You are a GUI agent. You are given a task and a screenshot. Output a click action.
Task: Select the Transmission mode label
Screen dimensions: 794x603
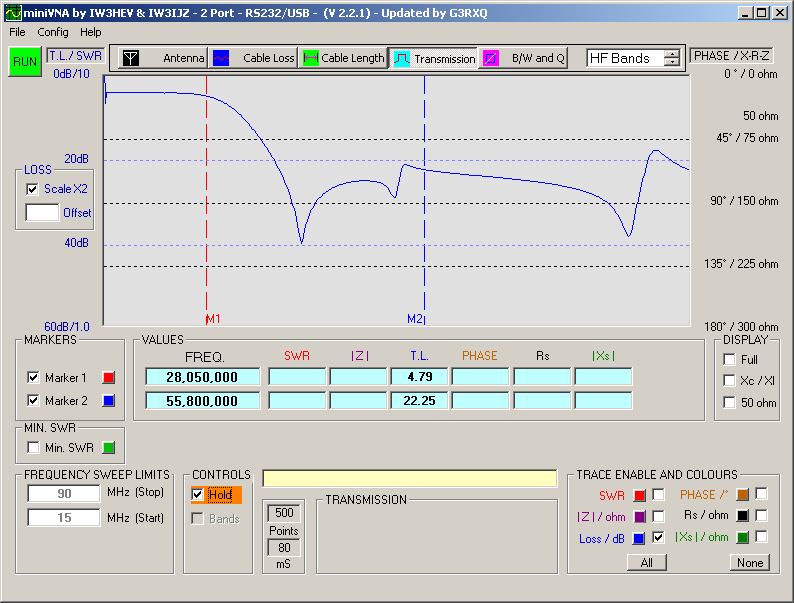pos(445,59)
